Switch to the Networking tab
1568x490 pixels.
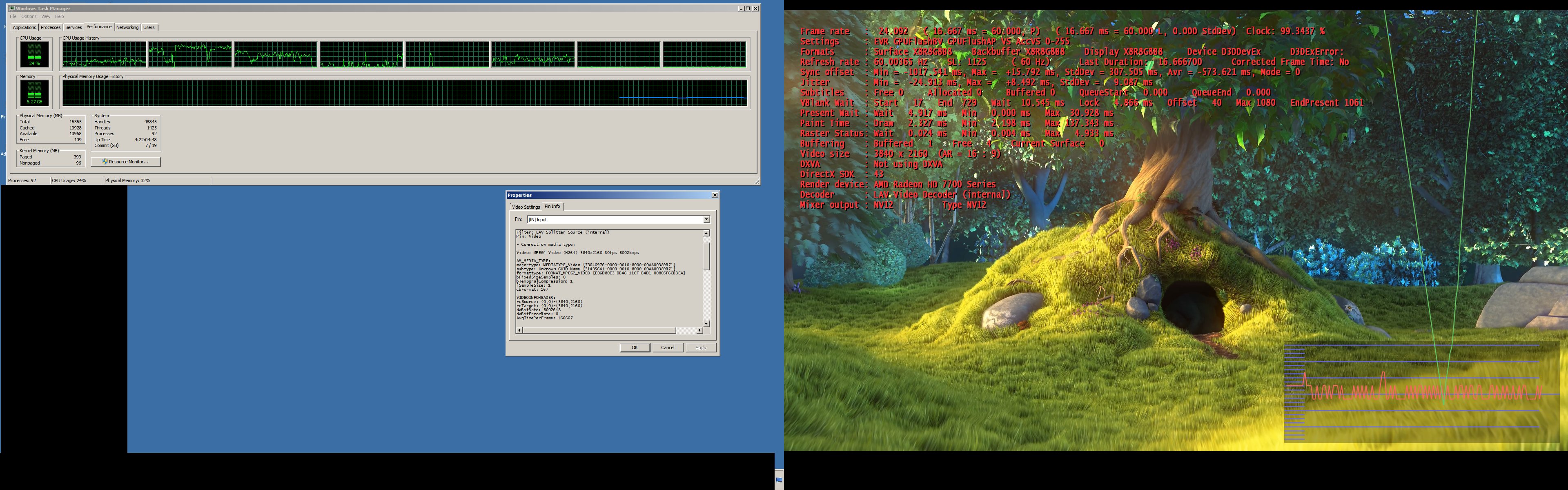127,27
